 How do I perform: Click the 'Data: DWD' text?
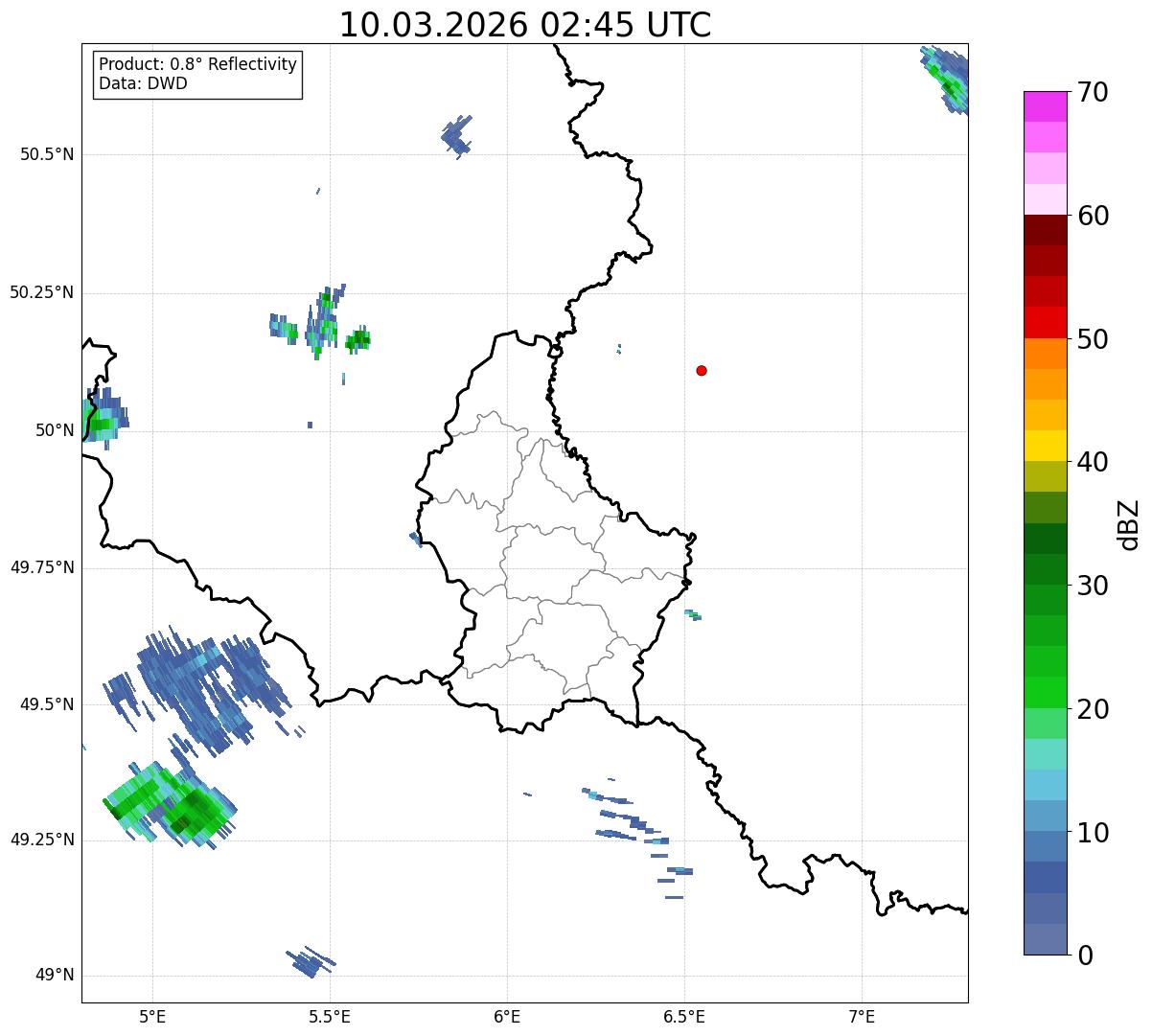(143, 83)
